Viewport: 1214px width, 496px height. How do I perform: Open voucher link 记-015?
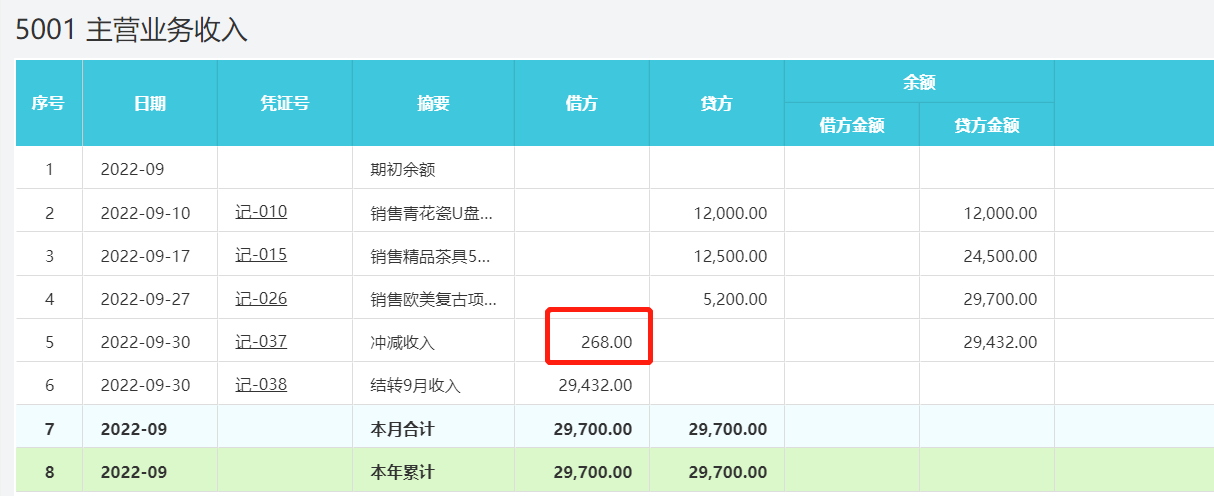(x=261, y=255)
